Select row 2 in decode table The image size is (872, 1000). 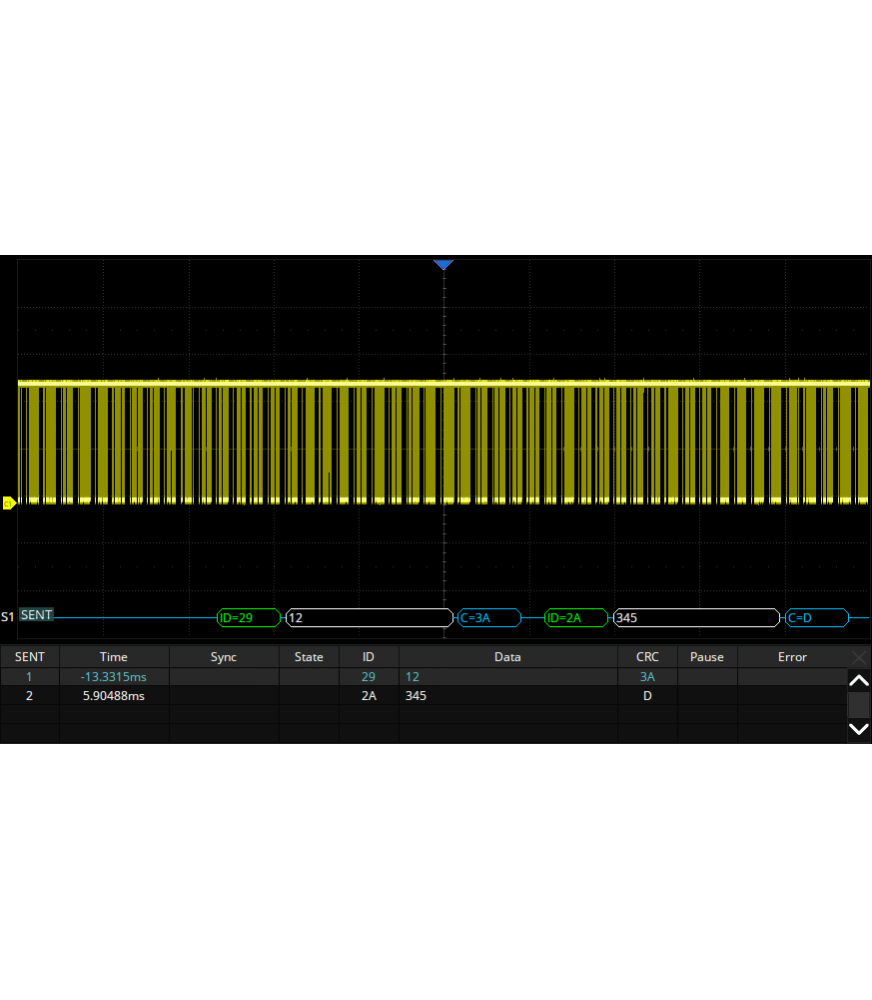pyautogui.click(x=424, y=696)
